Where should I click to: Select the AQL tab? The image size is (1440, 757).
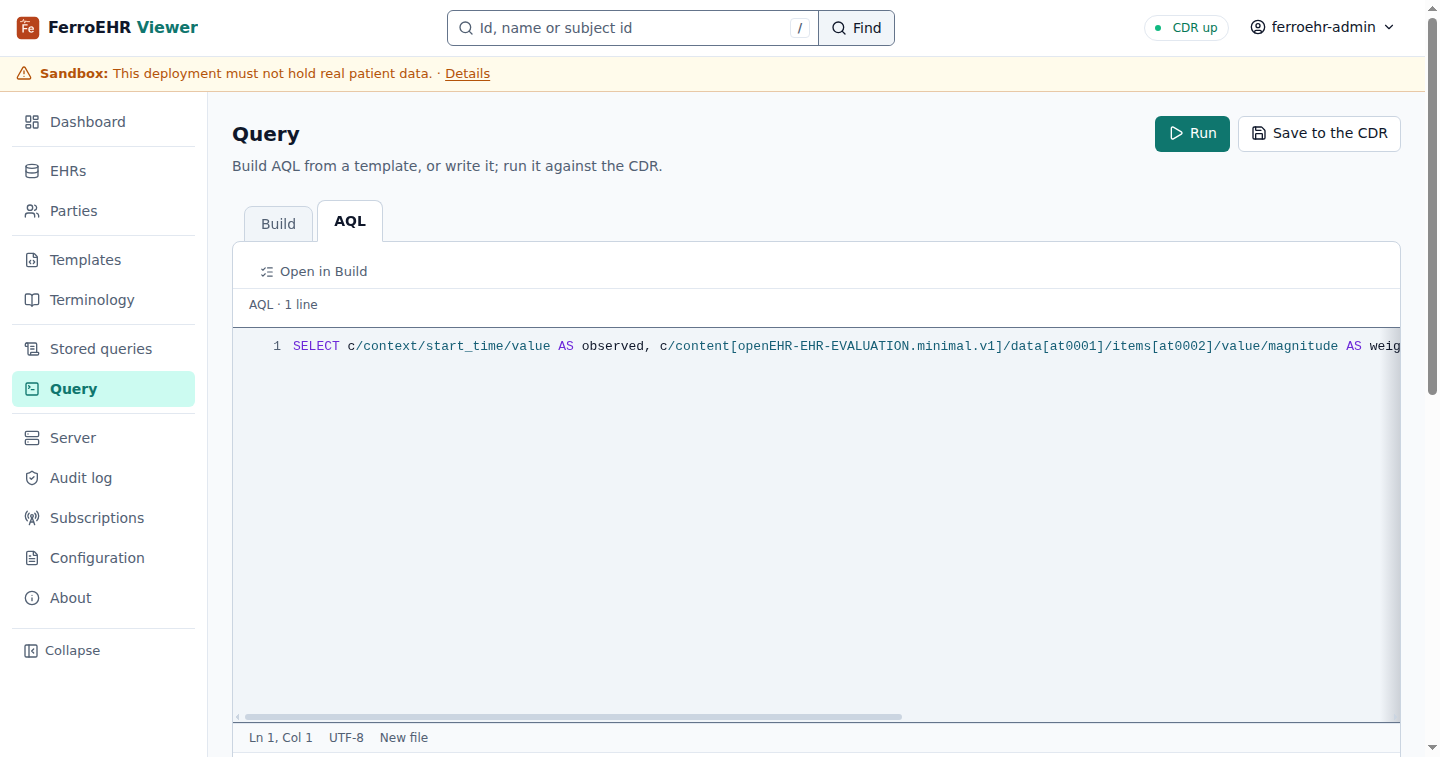pyautogui.click(x=350, y=221)
